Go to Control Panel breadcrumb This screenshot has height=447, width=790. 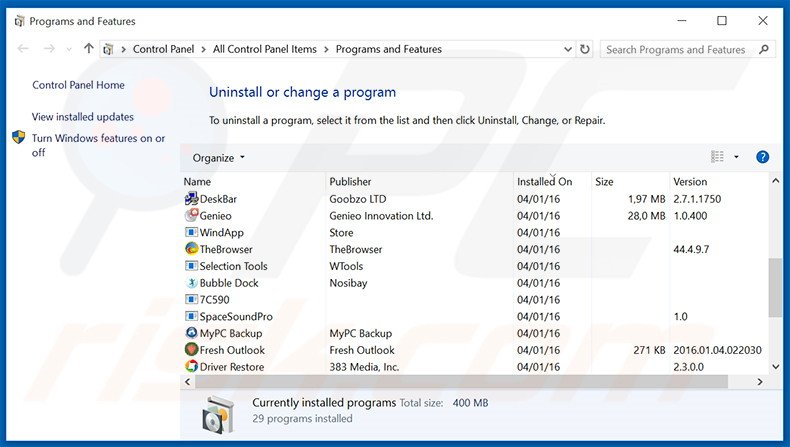point(163,49)
